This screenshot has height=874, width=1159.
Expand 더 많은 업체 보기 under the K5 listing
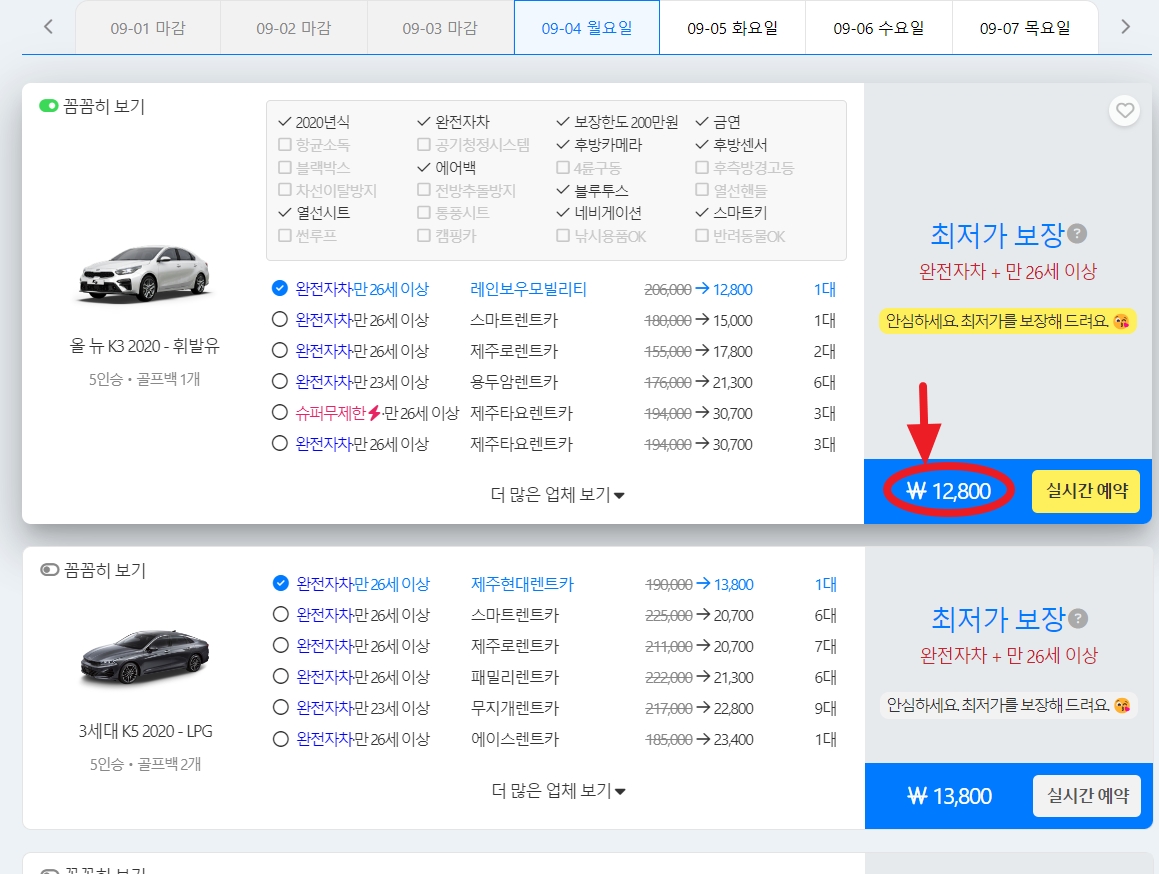pos(557,790)
